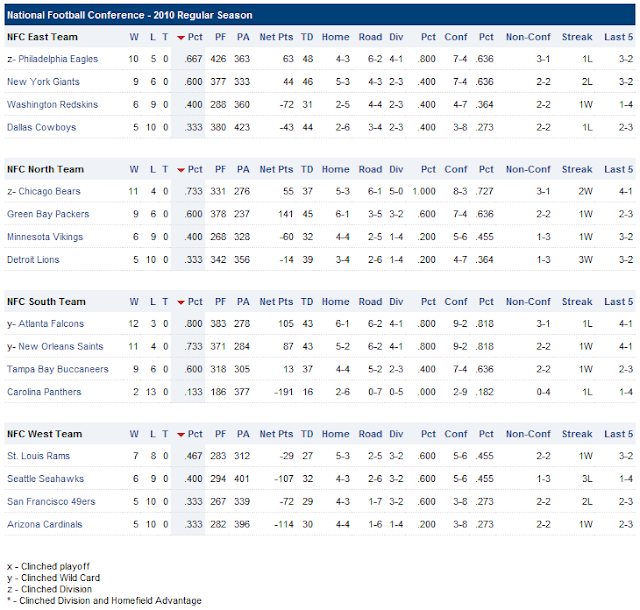This screenshot has width=640, height=610.
Task: Open the St. Louis Rams team link
Action: pyautogui.click(x=38, y=456)
